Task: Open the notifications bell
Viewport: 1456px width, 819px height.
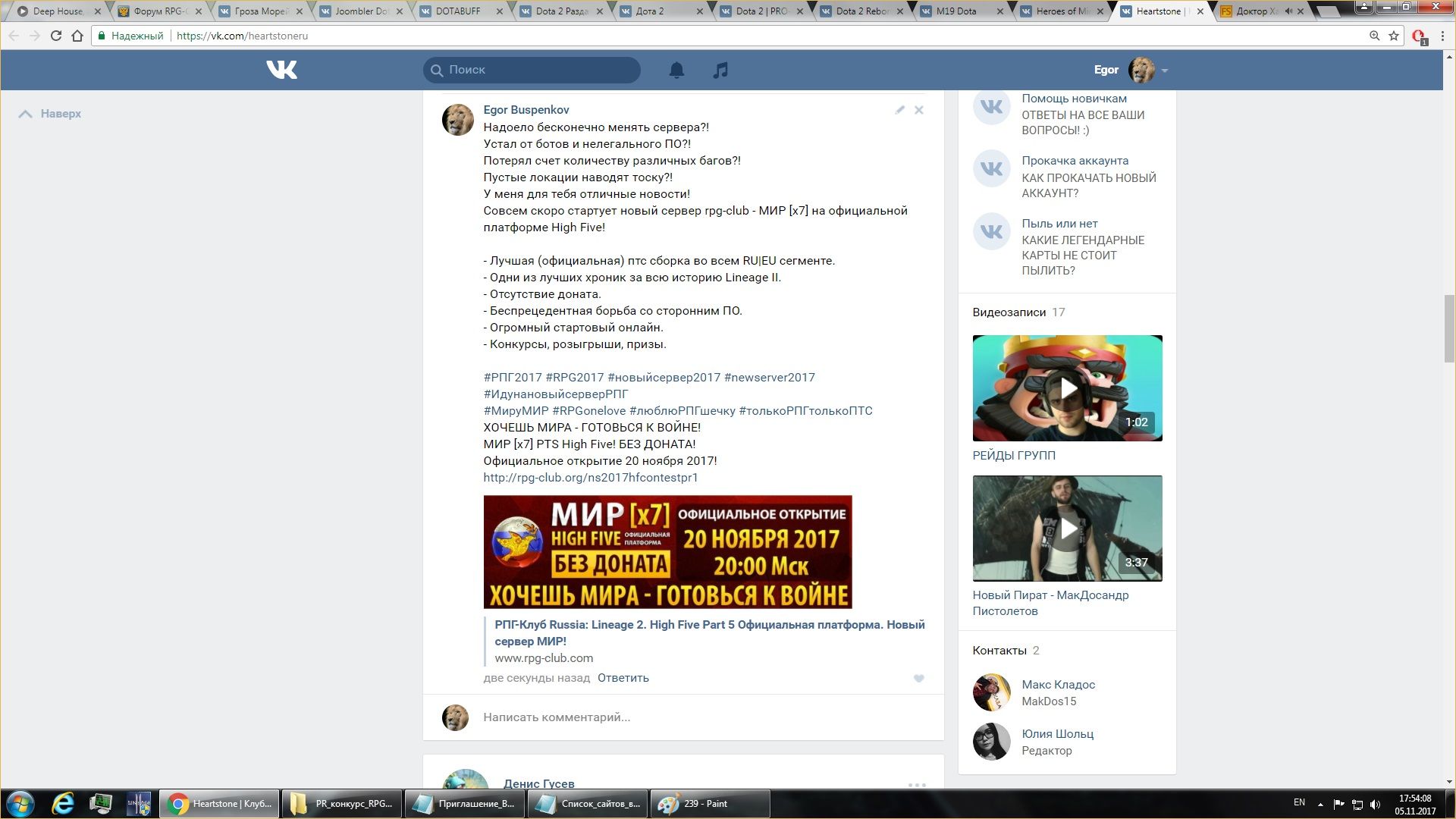Action: point(676,70)
